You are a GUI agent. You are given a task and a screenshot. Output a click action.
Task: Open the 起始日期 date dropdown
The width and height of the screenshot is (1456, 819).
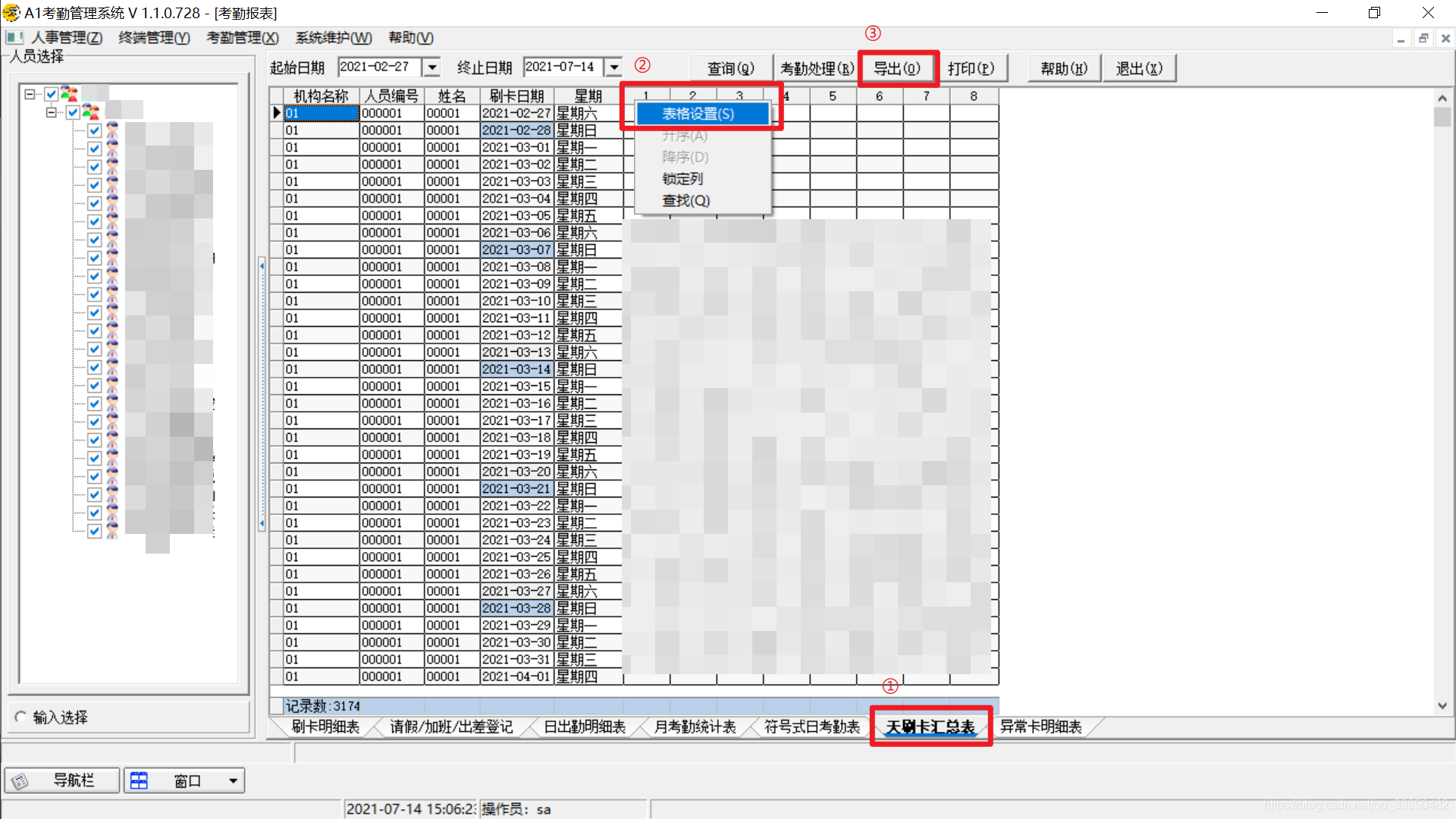point(431,67)
